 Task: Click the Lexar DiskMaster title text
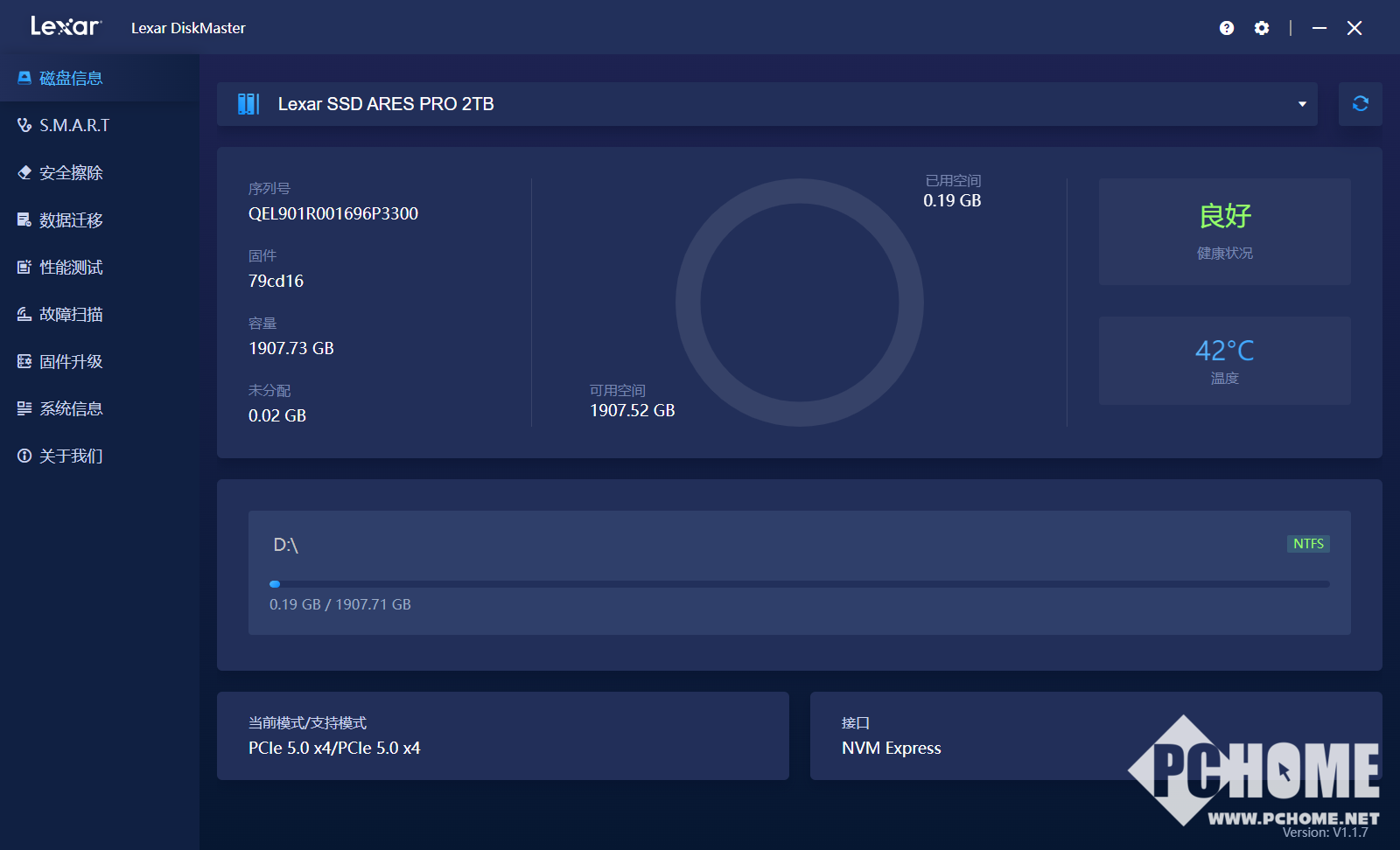(188, 28)
